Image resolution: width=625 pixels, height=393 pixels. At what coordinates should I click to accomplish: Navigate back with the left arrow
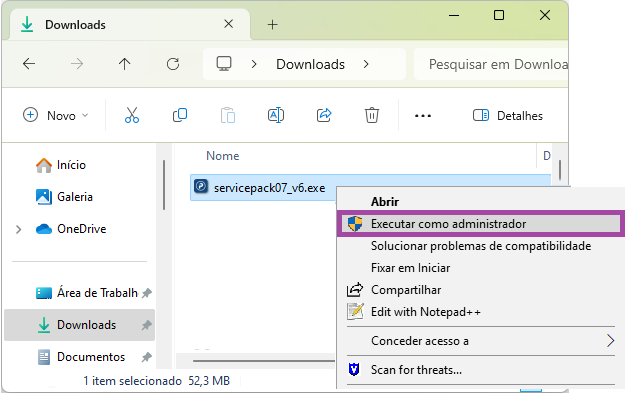[x=29, y=64]
